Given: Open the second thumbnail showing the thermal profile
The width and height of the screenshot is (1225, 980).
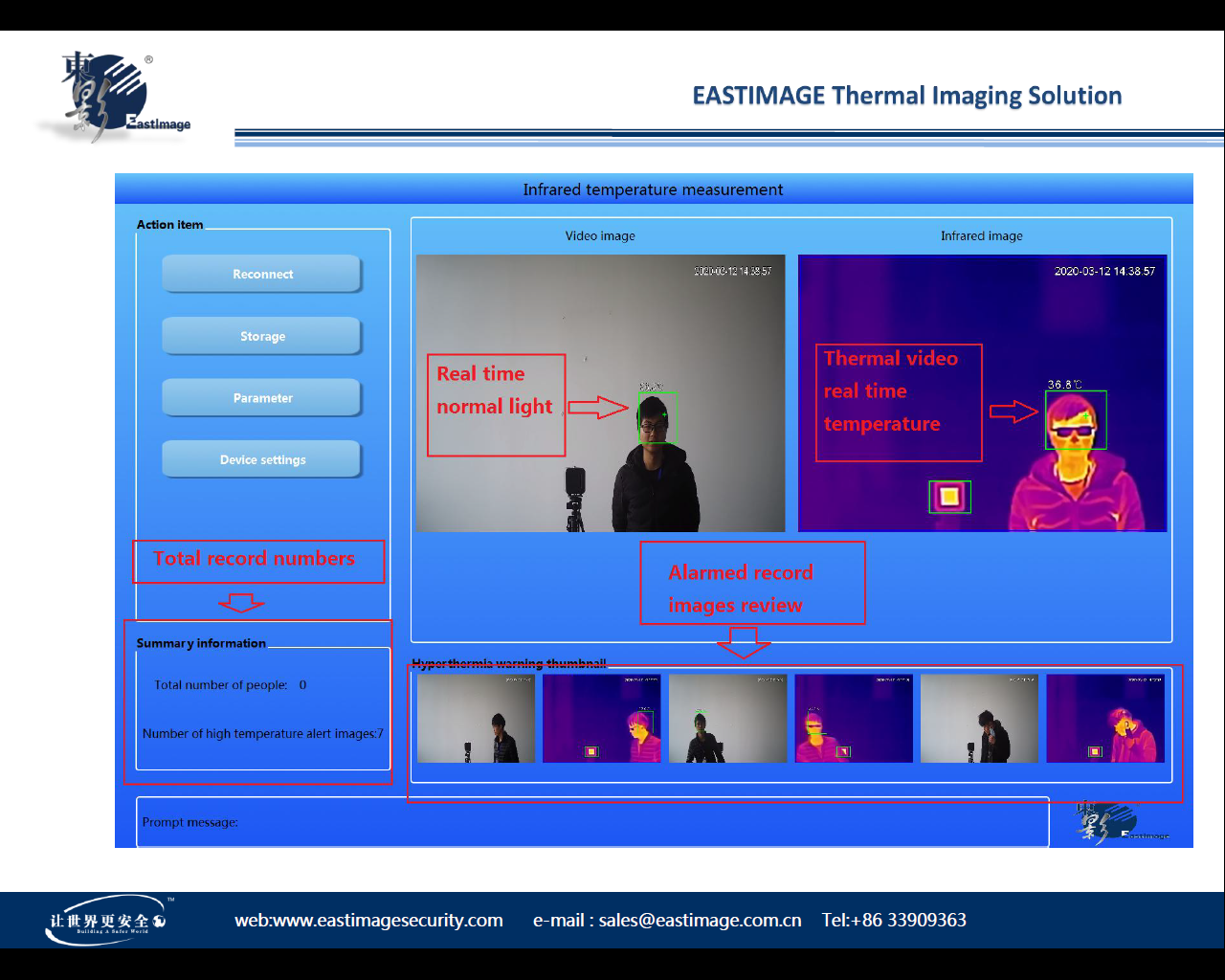Looking at the screenshot, I should coord(601,719).
